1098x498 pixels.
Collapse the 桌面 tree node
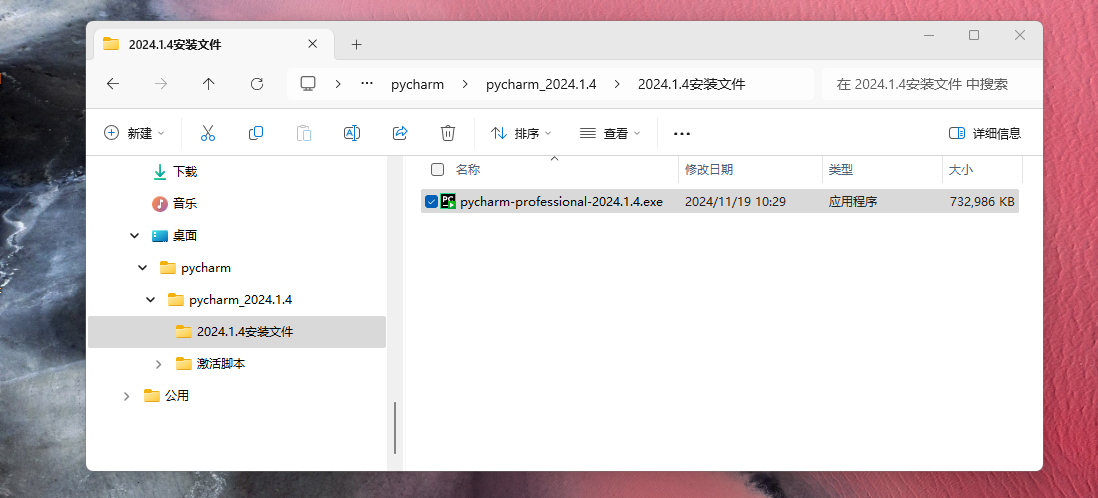(134, 236)
